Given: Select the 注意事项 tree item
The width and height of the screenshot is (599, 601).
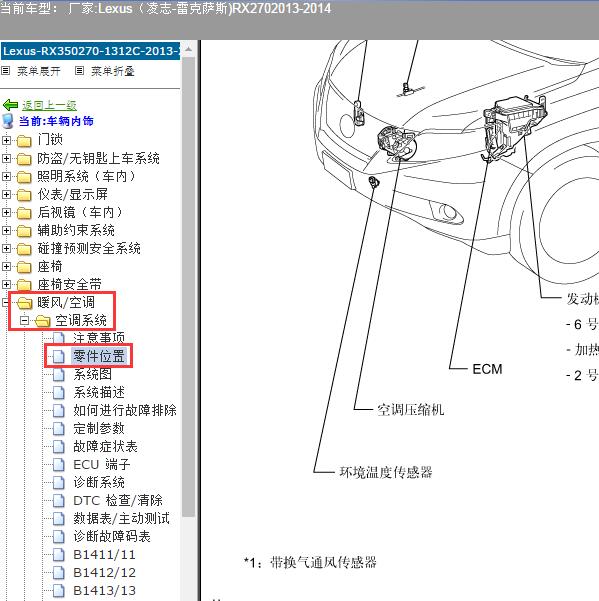Looking at the screenshot, I should tap(99, 338).
